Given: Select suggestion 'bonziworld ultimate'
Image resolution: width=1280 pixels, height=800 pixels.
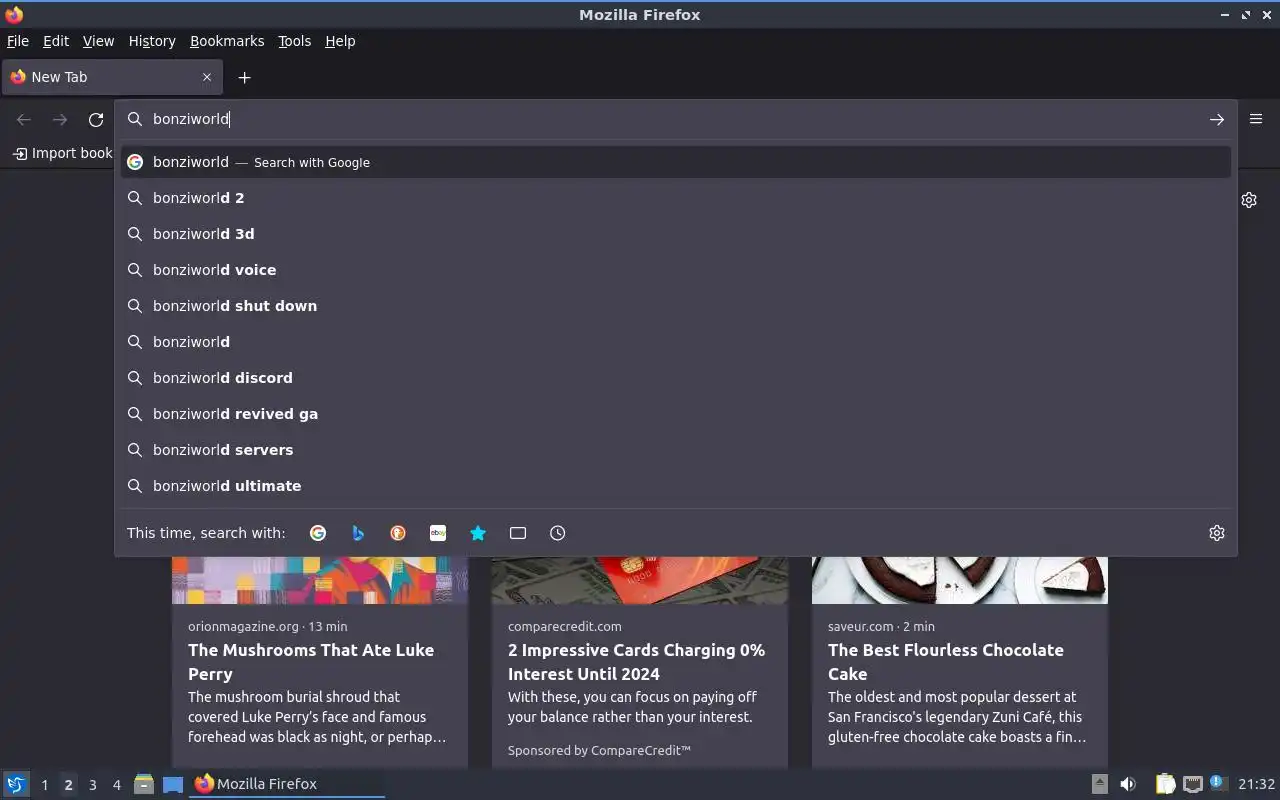Looking at the screenshot, I should (676, 486).
